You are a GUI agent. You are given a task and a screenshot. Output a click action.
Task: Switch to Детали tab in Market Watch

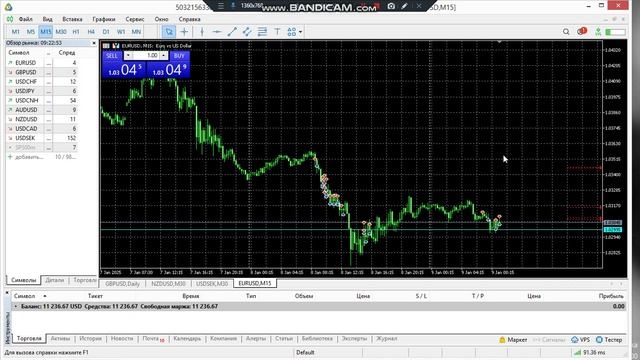[x=55, y=280]
